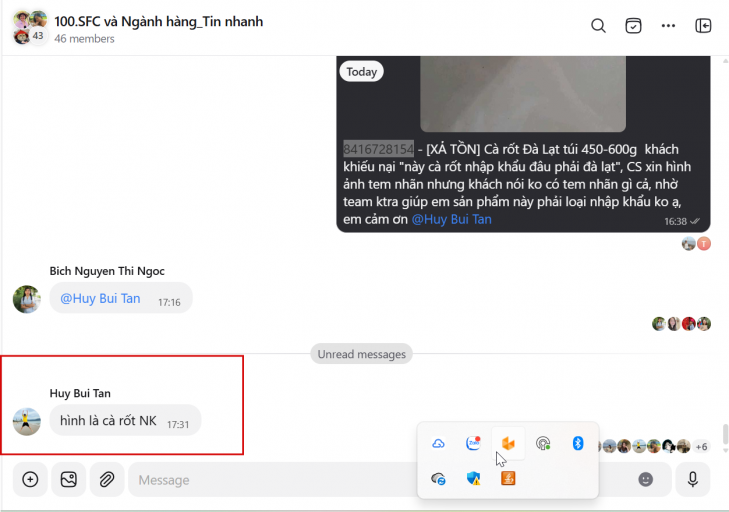Click the Java coffee cup tray icon
The height and width of the screenshot is (512, 729).
click(508, 479)
